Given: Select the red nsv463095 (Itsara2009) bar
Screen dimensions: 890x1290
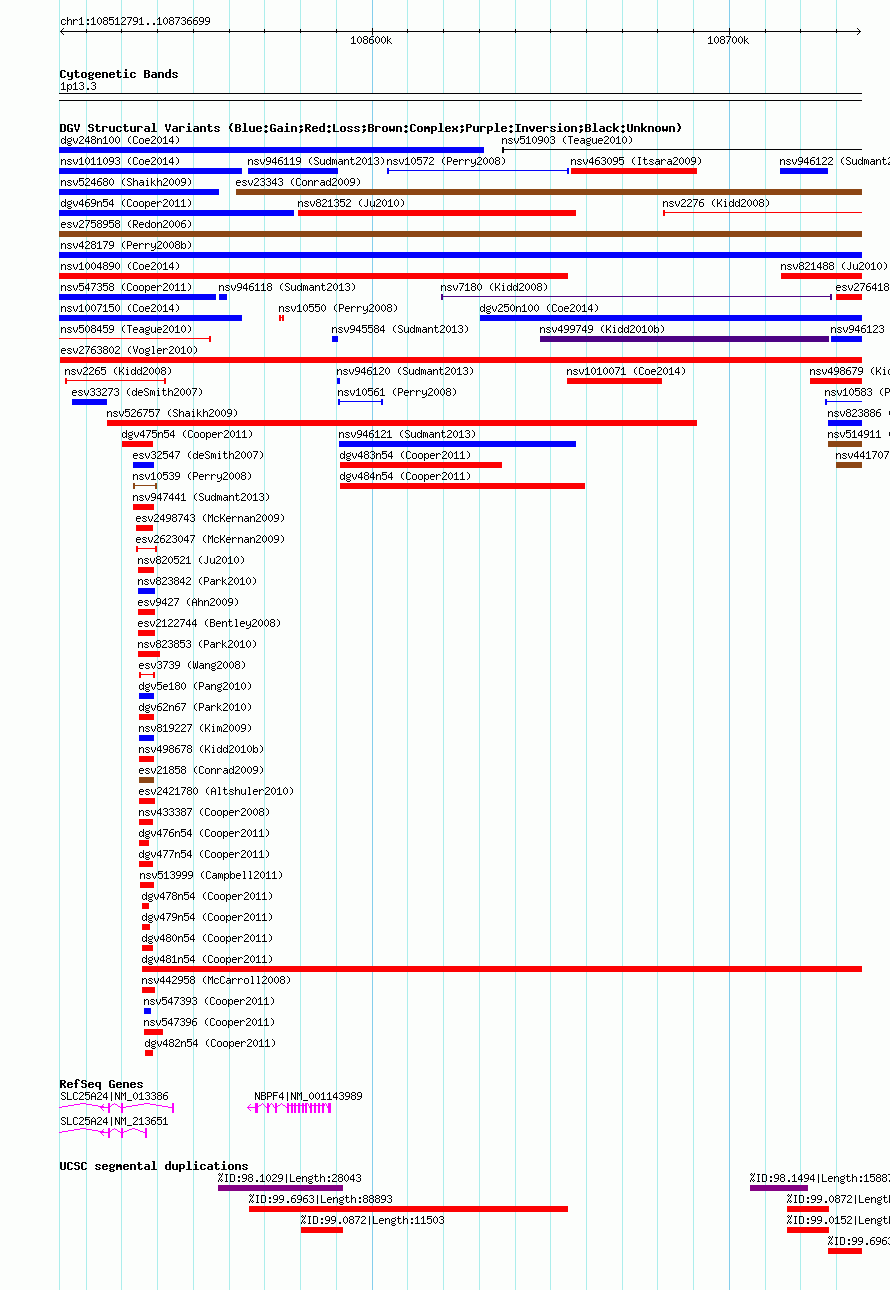Looking at the screenshot, I should click(x=634, y=171).
